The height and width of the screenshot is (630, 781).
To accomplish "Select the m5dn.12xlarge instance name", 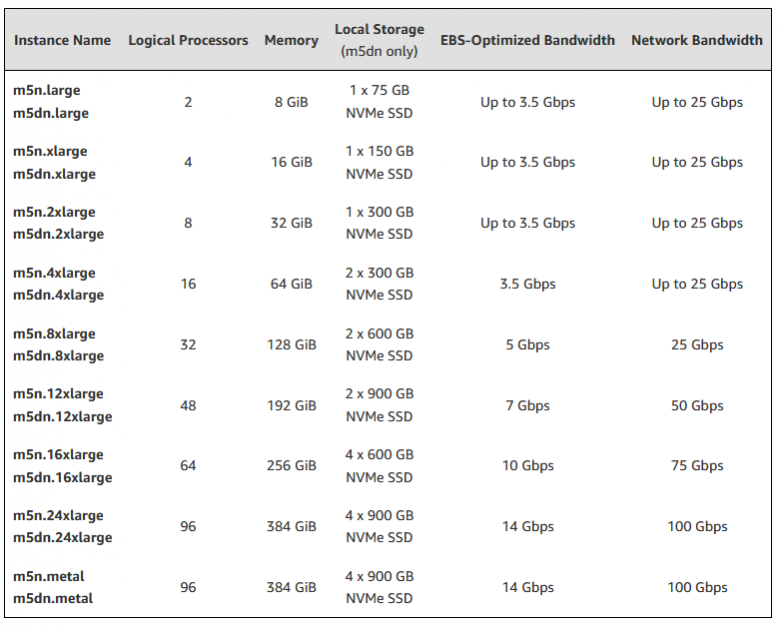I will 62,417.
